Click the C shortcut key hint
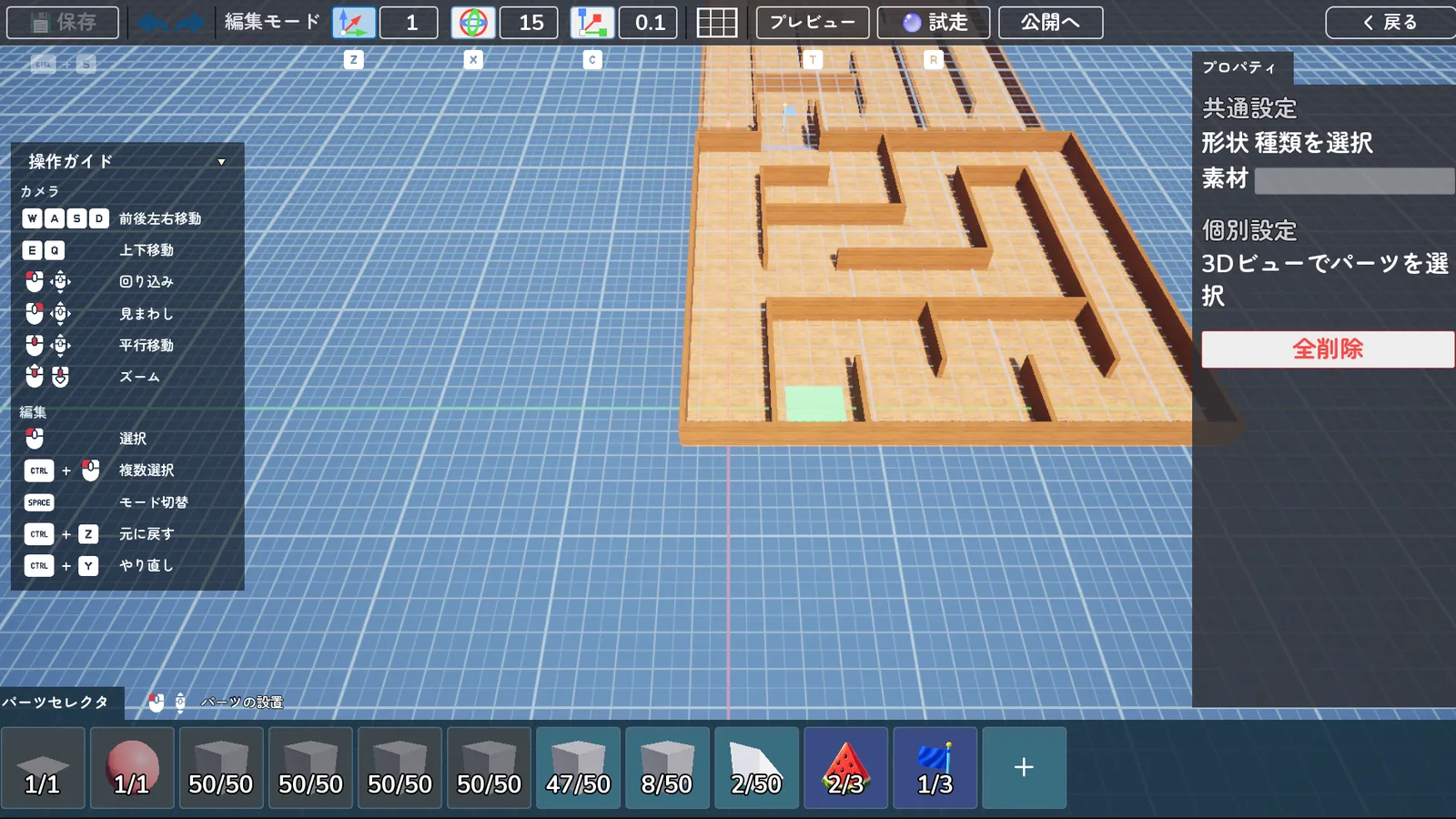The height and width of the screenshot is (819, 1456). (x=592, y=60)
